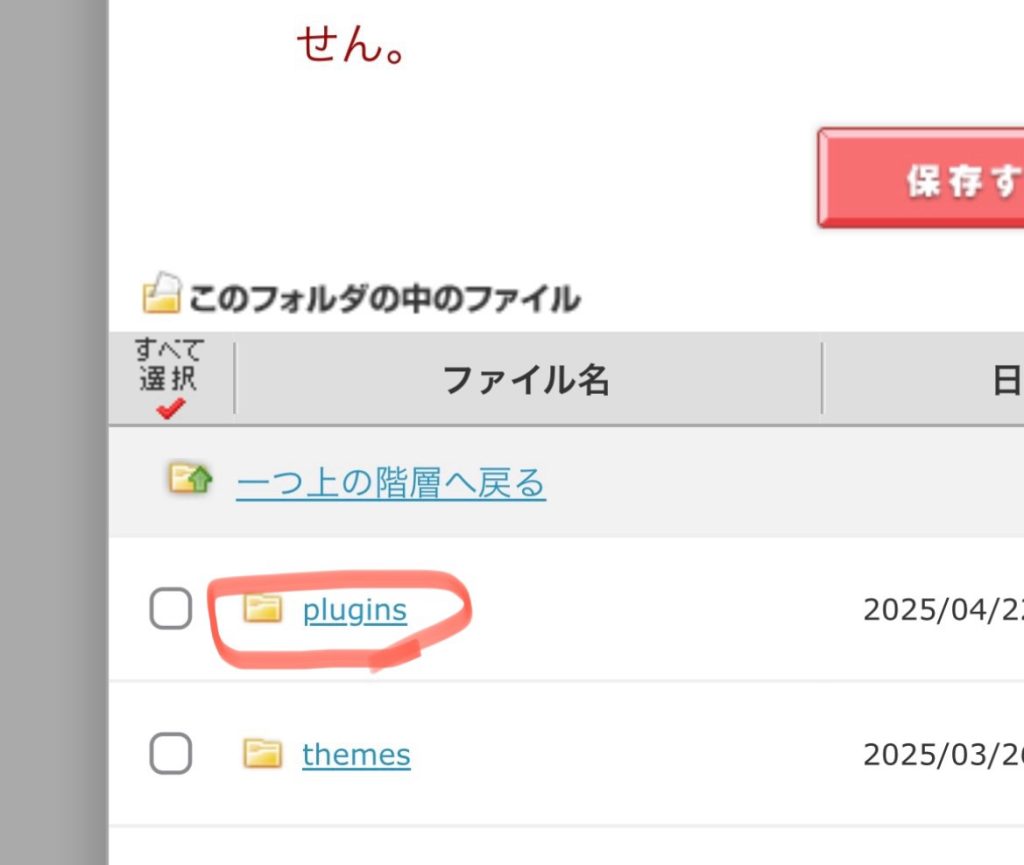Click the up-one-level folder arrow icon
The image size is (1024, 865).
190,479
